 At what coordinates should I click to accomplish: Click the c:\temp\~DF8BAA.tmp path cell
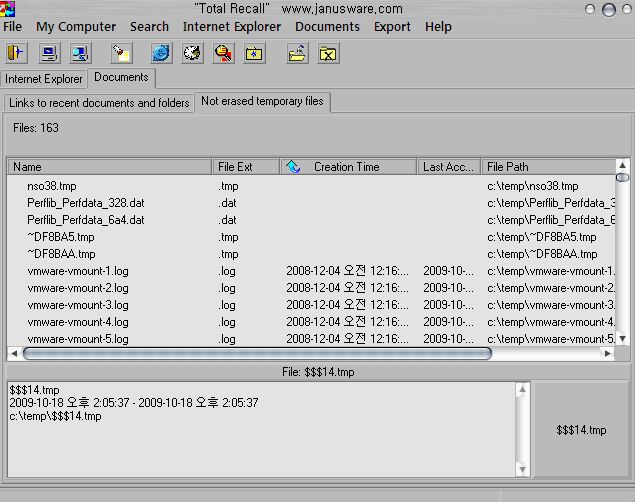point(542,254)
